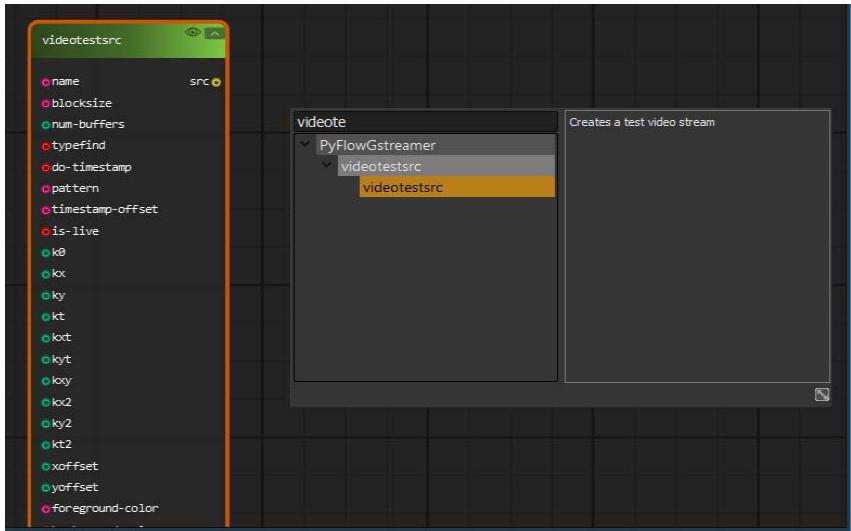The height and width of the screenshot is (531, 851).
Task: Toggle the eye icon on videotestsrc node
Action: 192,32
